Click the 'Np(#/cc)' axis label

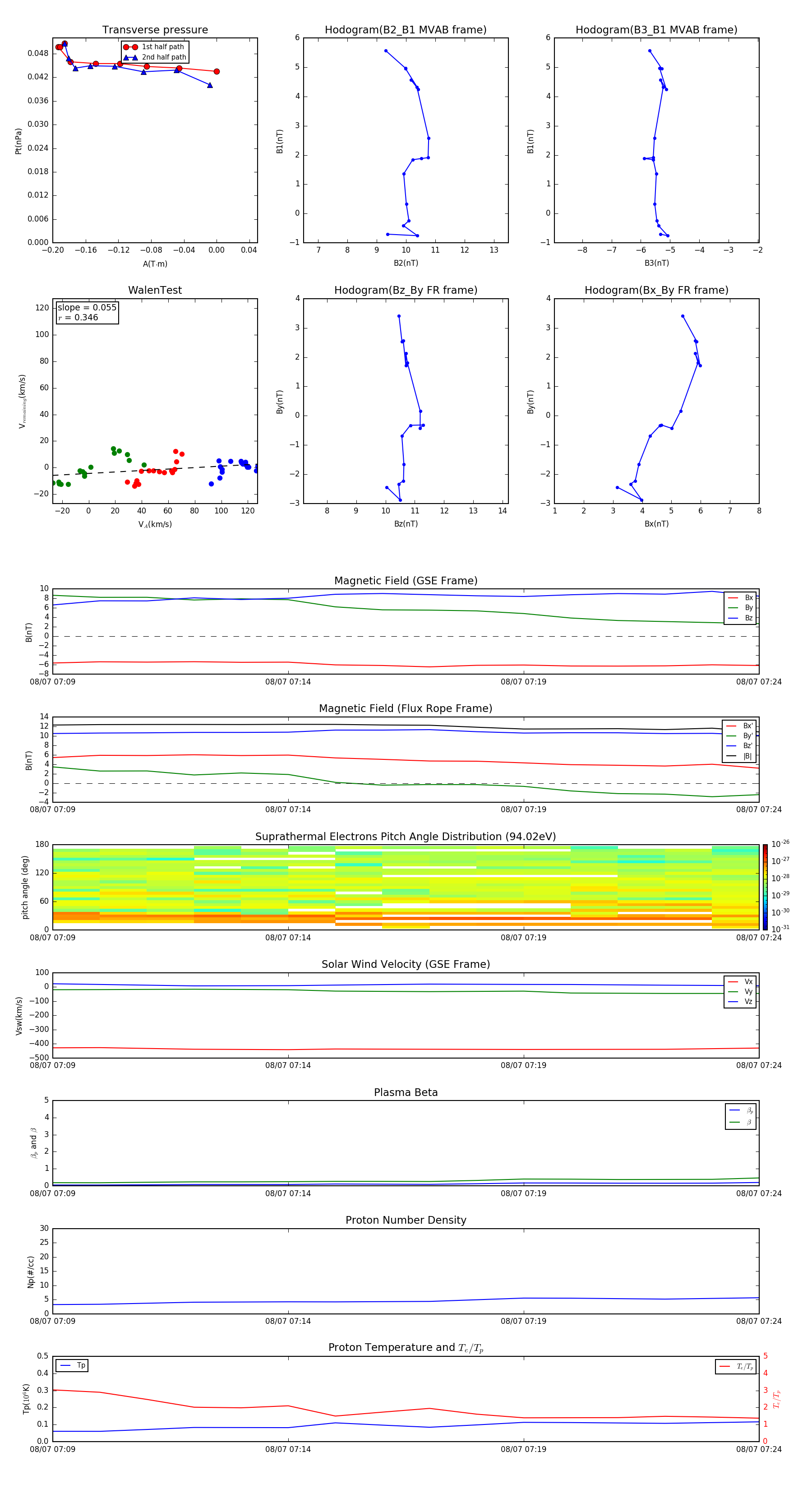point(31,1272)
